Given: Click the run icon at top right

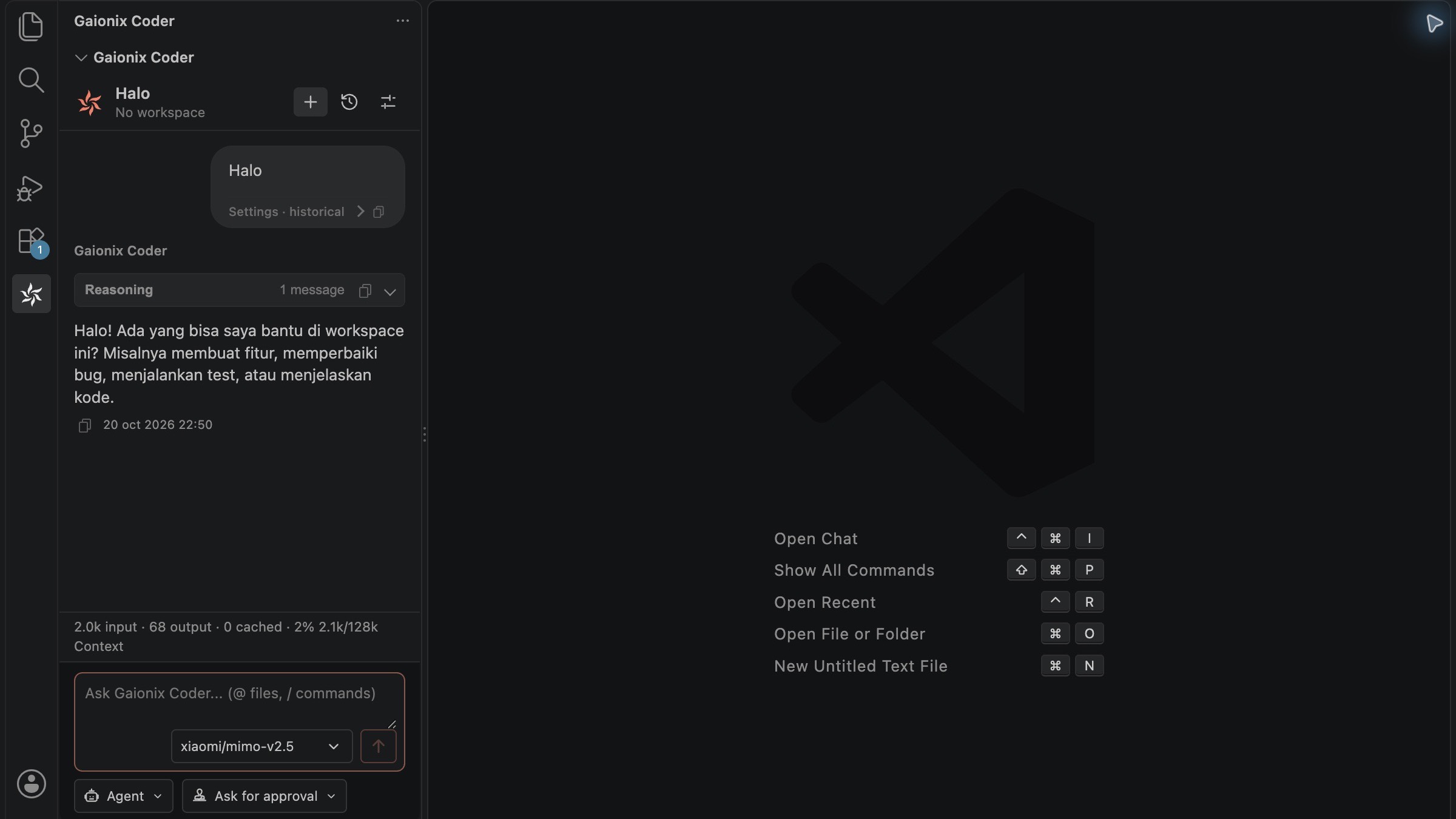Looking at the screenshot, I should [1434, 24].
